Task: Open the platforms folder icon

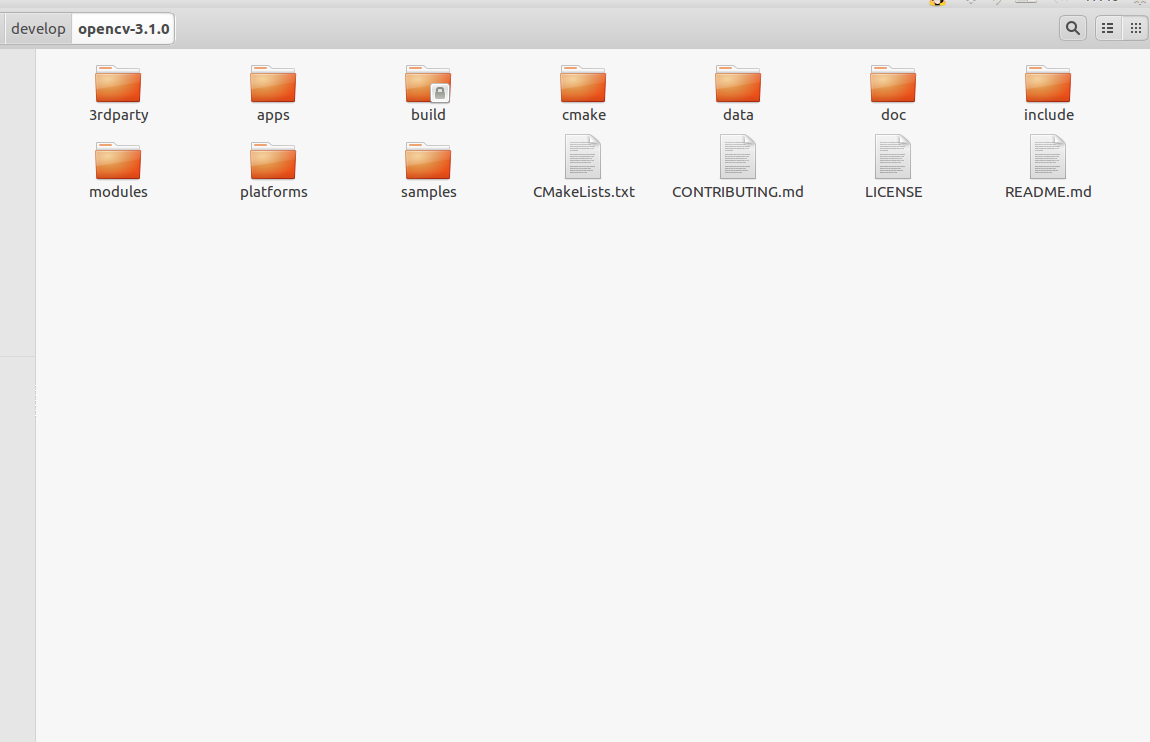Action: [x=273, y=161]
